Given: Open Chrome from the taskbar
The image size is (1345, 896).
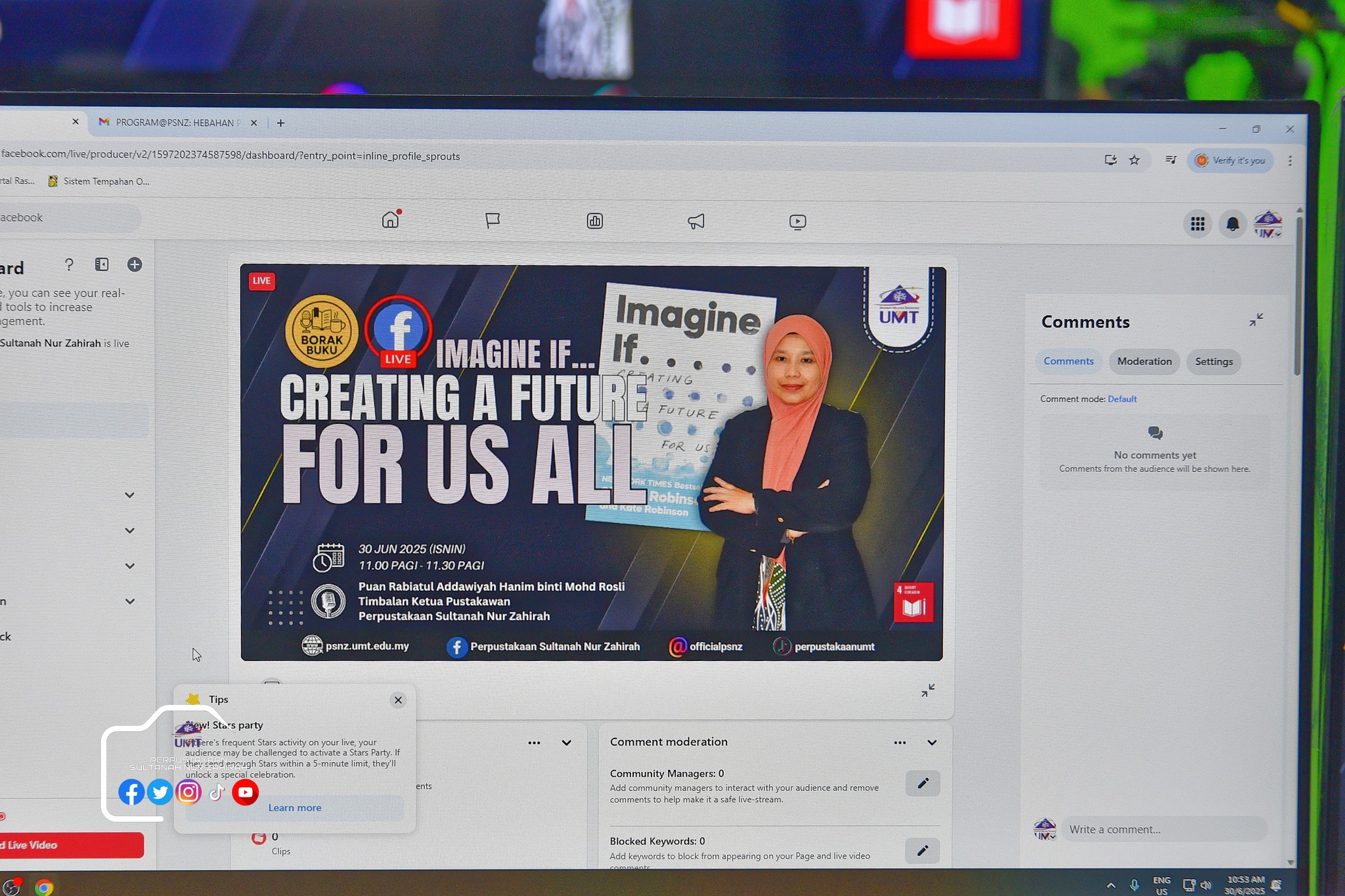Looking at the screenshot, I should (44, 887).
